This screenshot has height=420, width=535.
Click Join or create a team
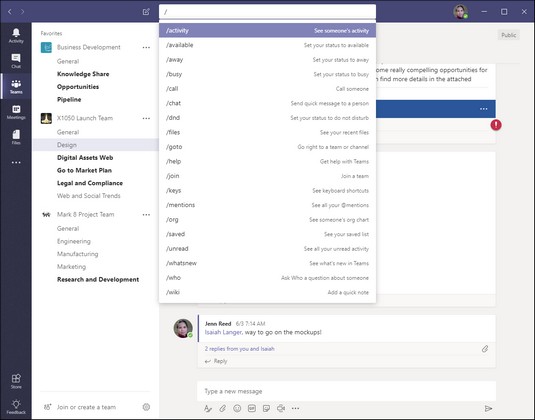[x=86, y=407]
